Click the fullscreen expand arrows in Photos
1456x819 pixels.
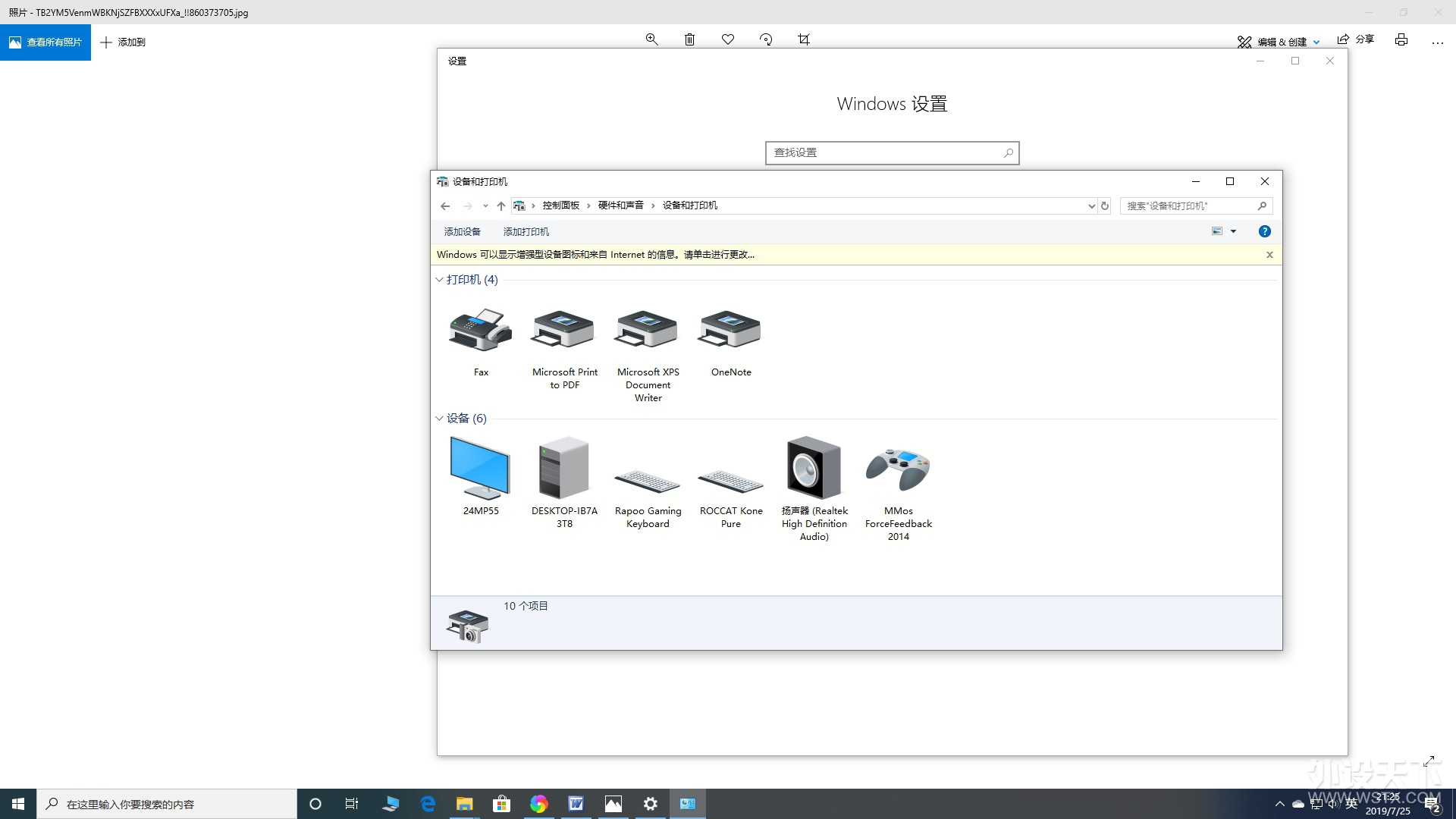click(x=1429, y=761)
